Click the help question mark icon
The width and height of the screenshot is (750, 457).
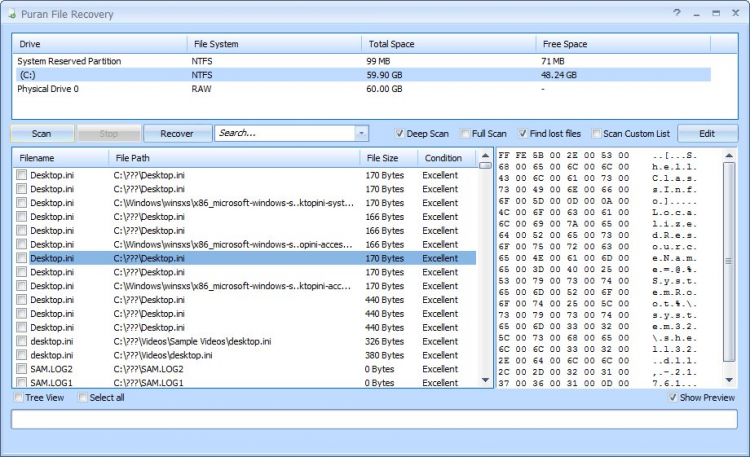click(x=677, y=14)
